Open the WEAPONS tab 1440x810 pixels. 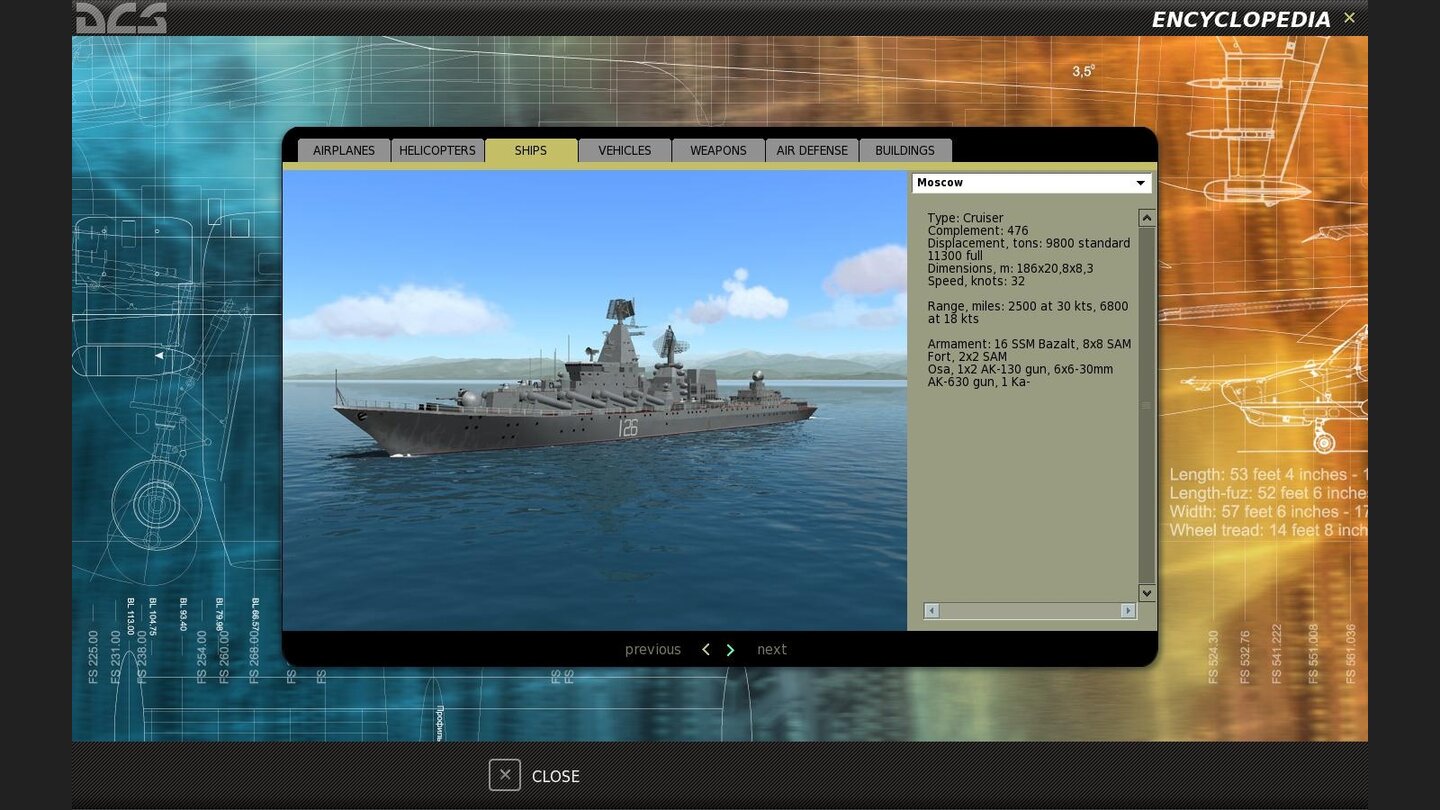pyautogui.click(x=718, y=150)
